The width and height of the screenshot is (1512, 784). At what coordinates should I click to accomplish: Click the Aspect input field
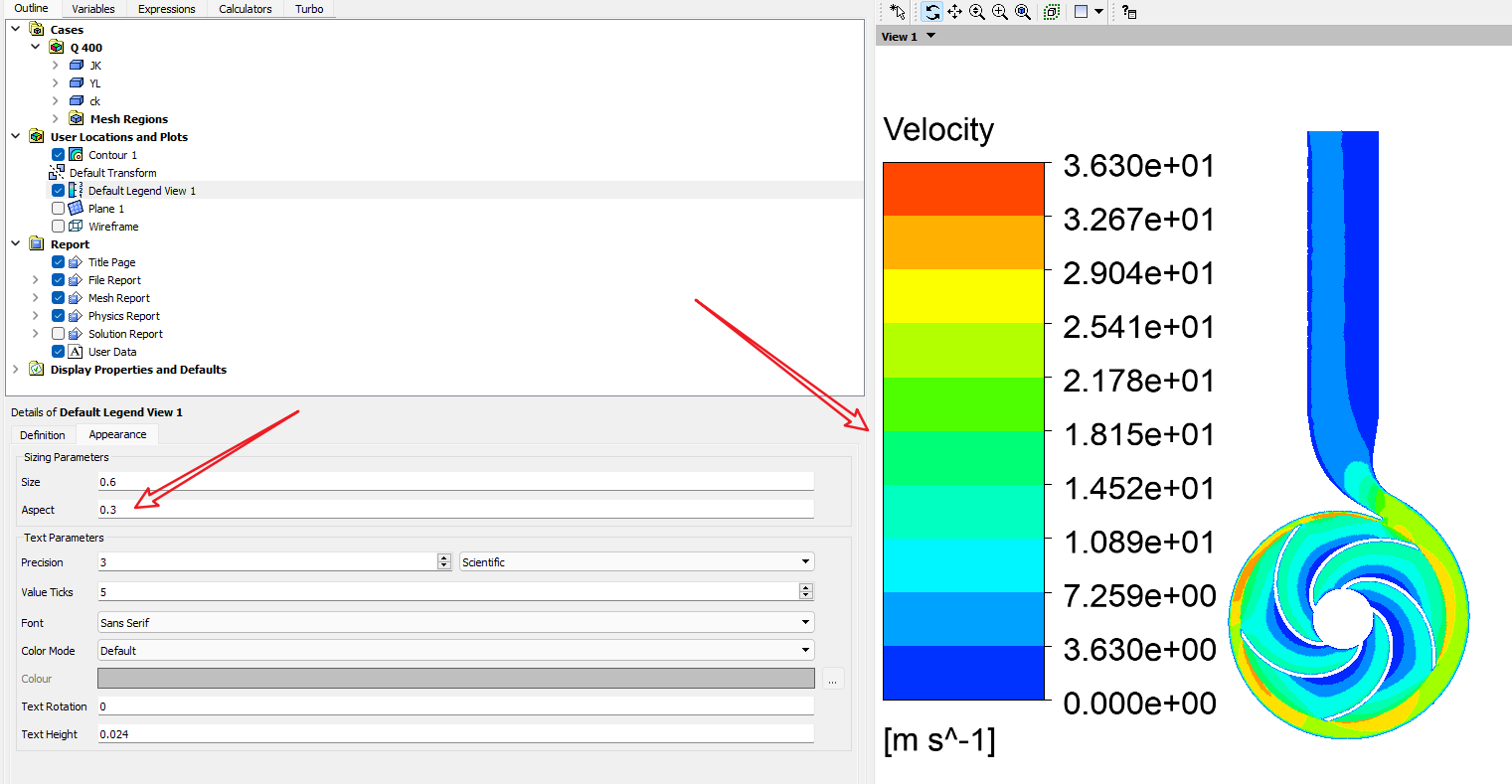click(455, 510)
